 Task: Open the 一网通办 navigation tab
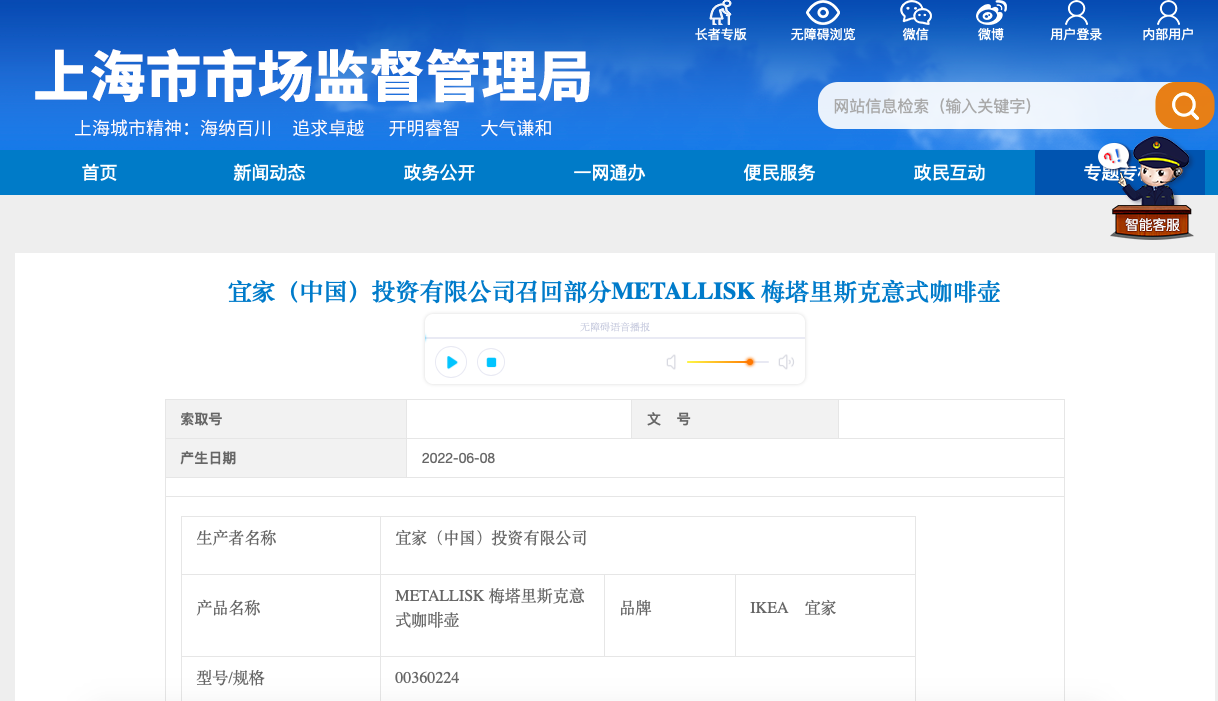tap(609, 173)
